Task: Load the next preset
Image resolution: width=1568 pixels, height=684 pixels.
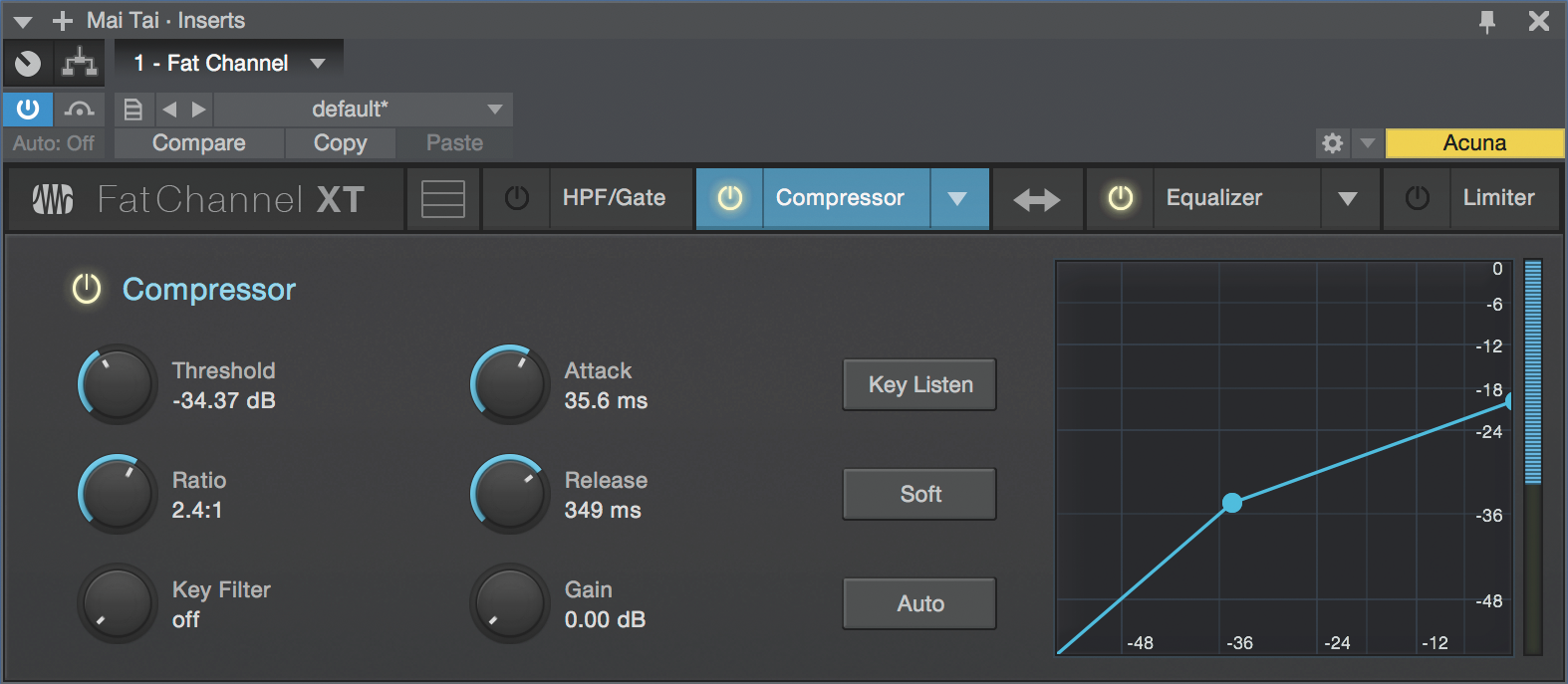Action: [198, 110]
